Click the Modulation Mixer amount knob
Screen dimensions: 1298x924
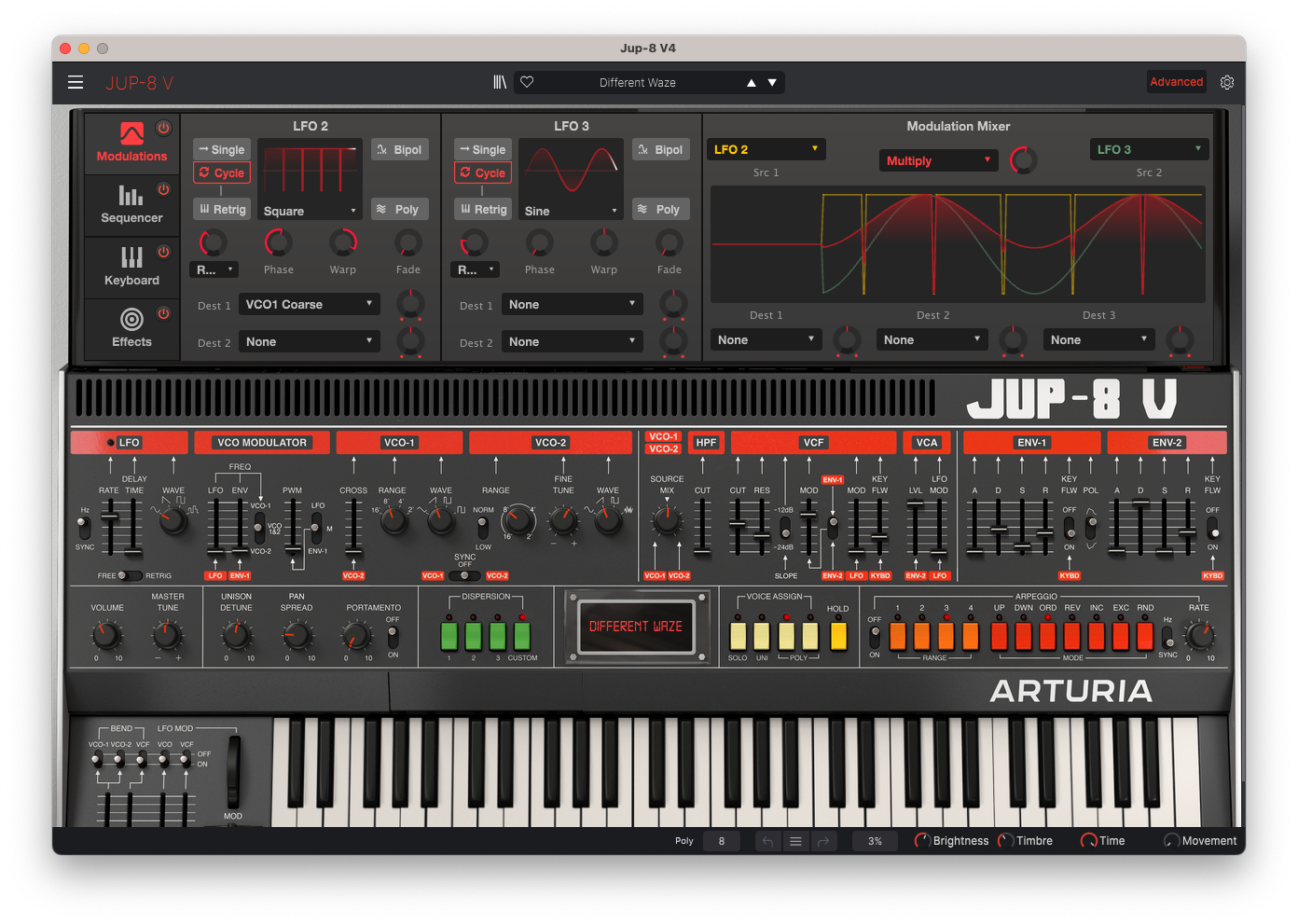[x=1023, y=160]
